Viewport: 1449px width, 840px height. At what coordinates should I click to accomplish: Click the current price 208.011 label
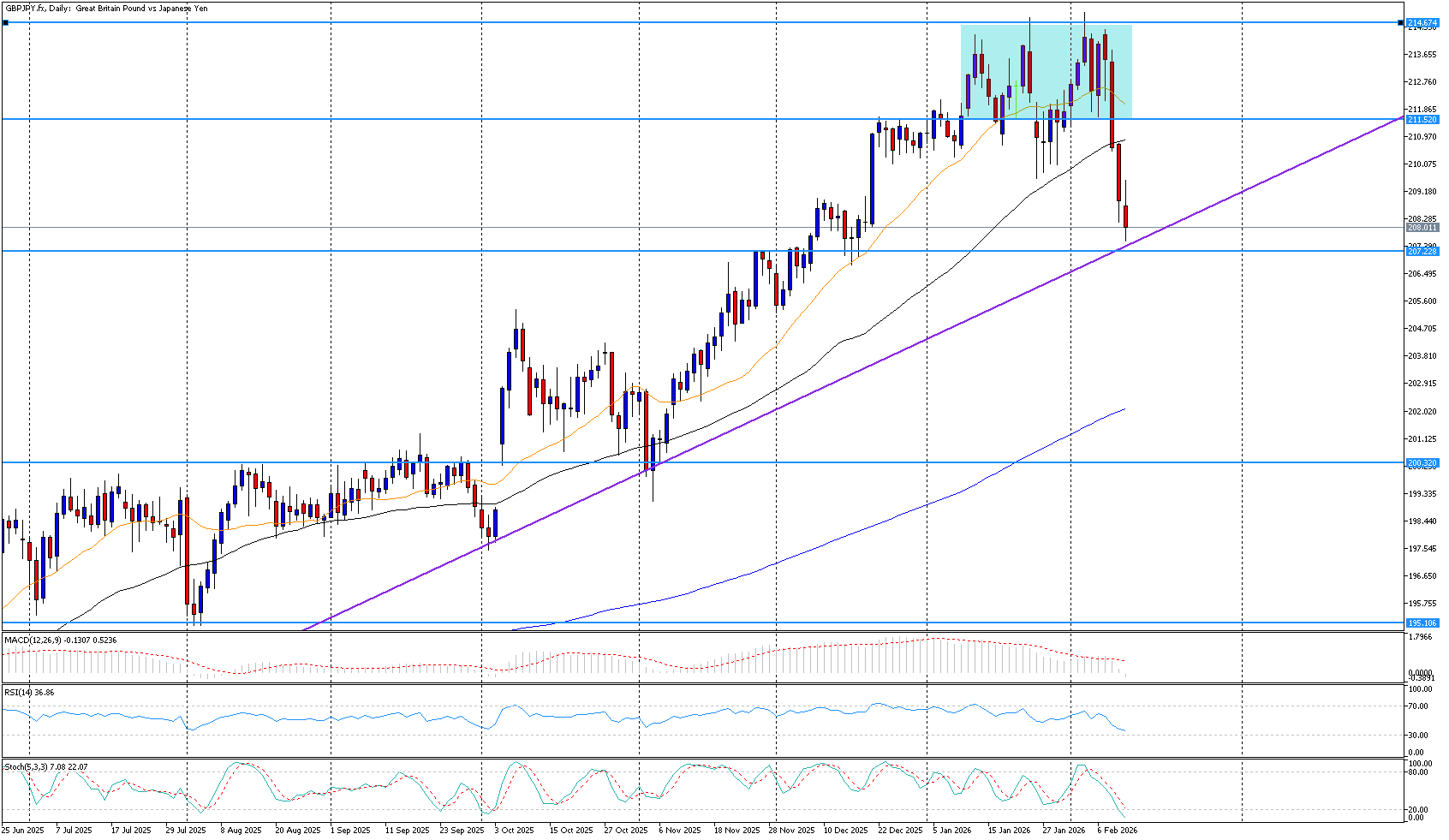1422,228
